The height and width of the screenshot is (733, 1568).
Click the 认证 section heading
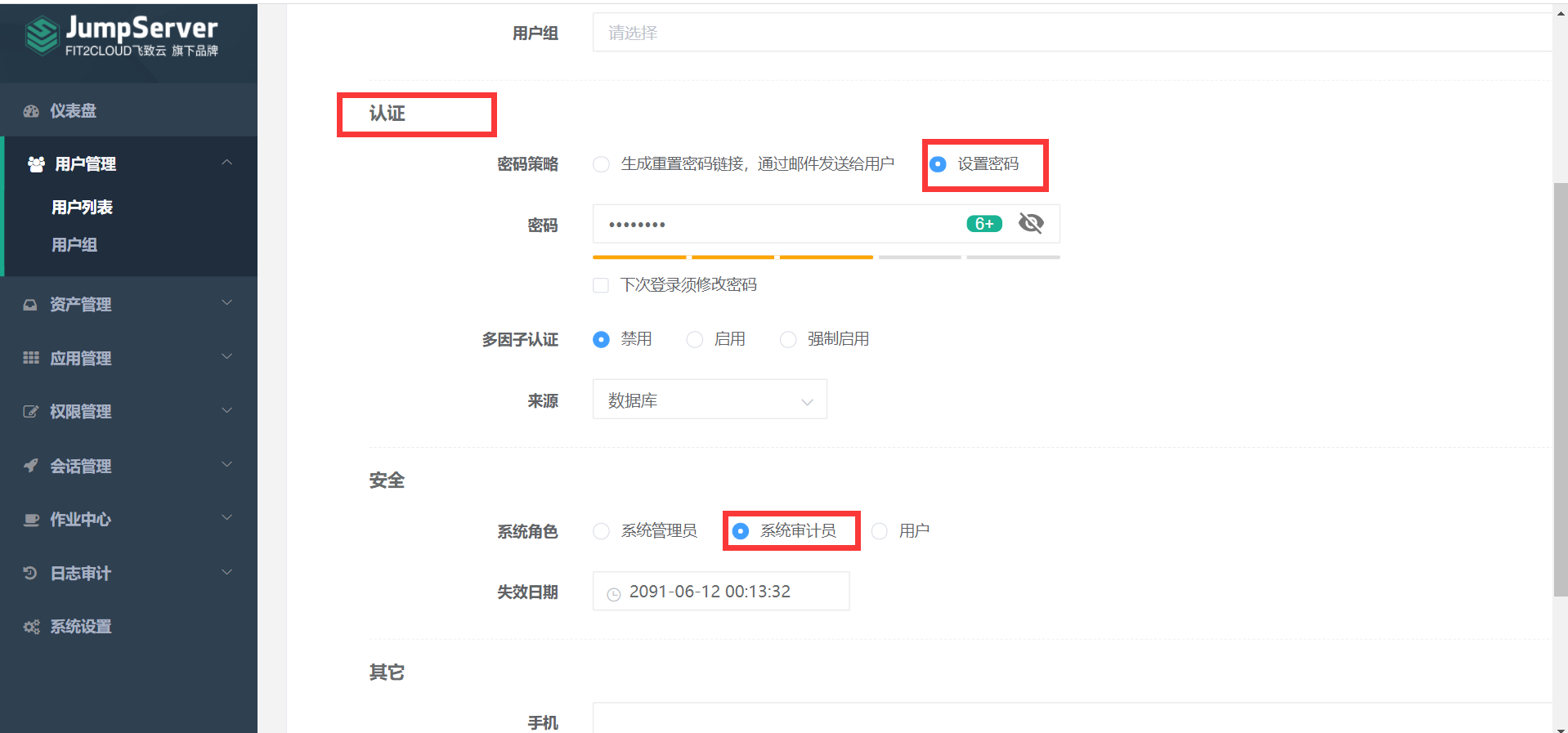point(387,114)
